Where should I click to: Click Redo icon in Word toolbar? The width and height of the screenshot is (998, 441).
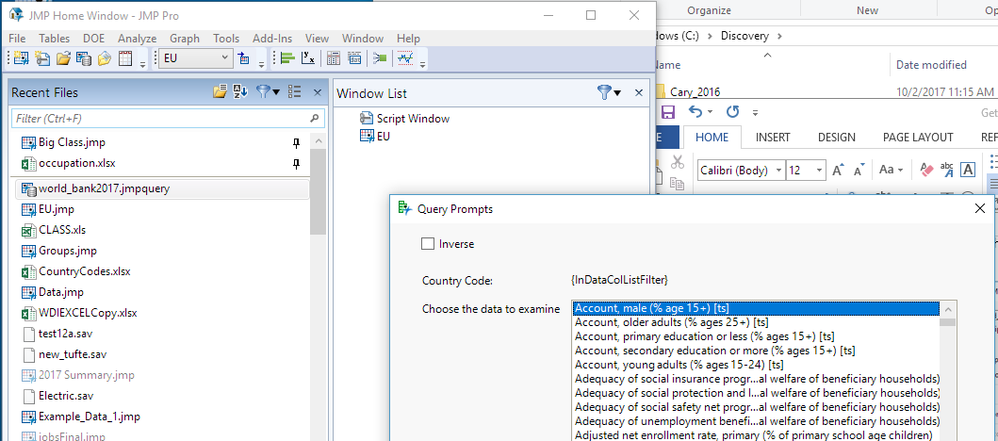point(733,113)
